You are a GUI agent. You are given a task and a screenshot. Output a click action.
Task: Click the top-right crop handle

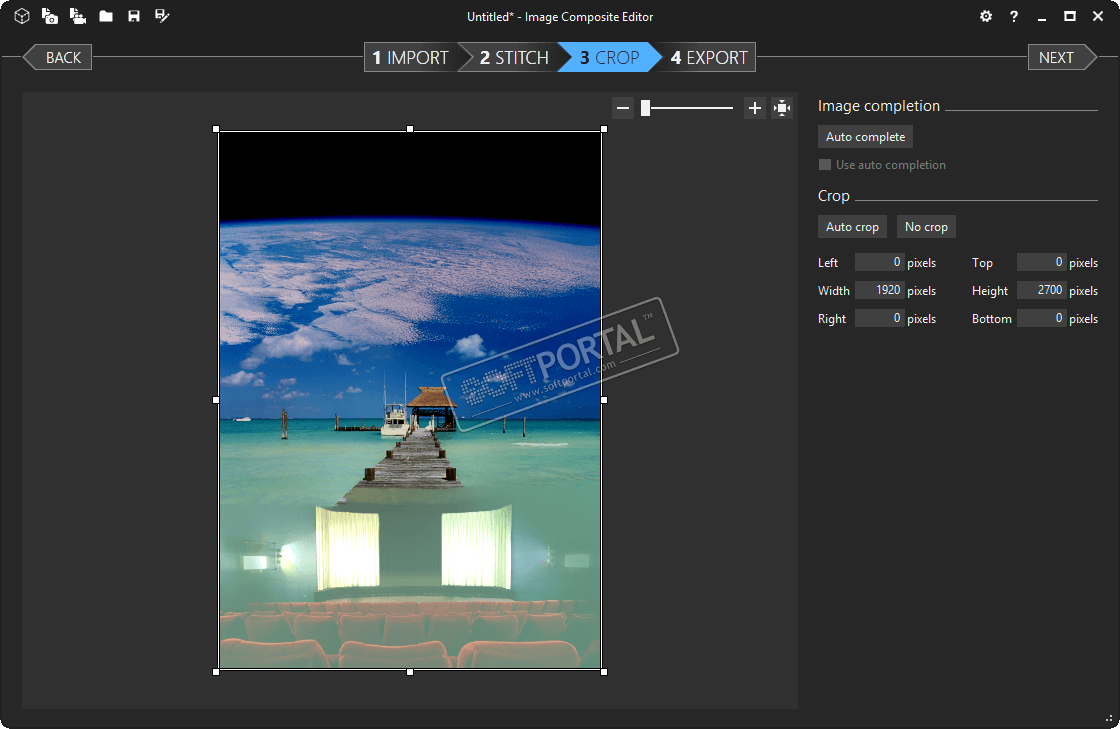tap(604, 129)
